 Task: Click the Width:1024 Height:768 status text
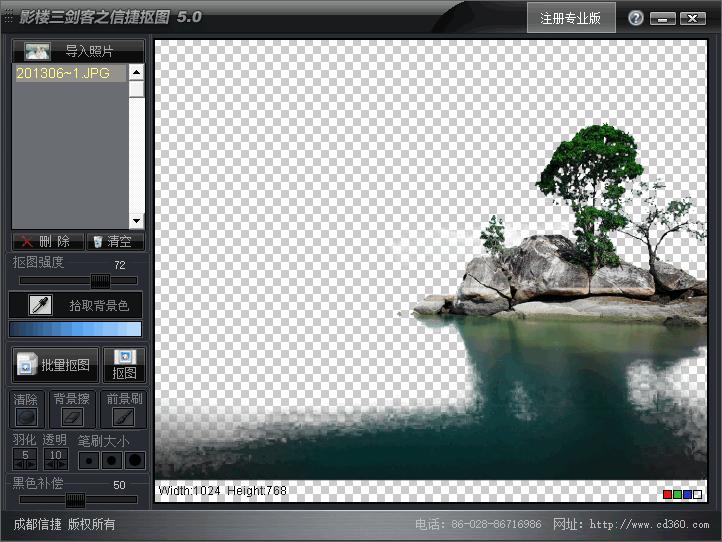(x=222, y=490)
